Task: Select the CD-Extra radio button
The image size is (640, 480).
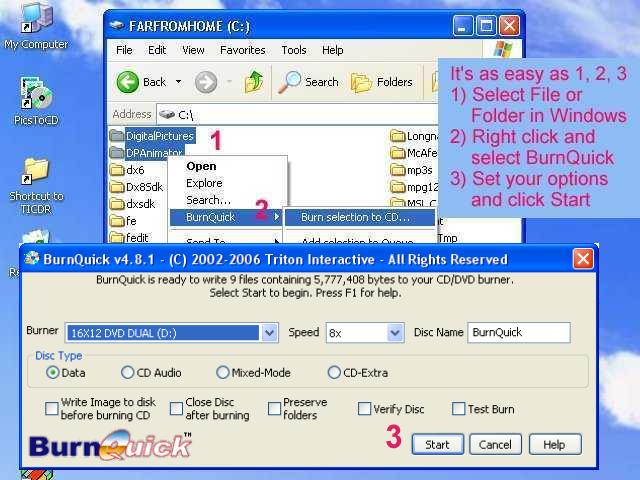Action: (x=334, y=372)
